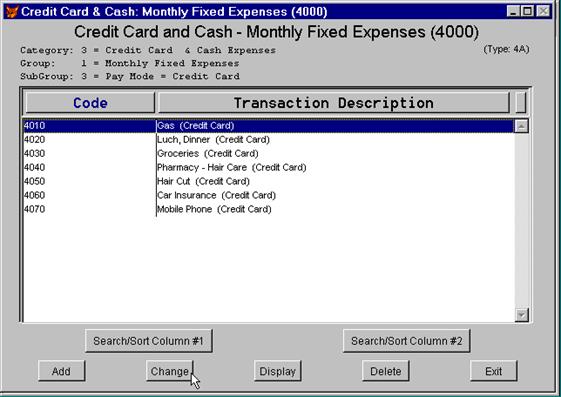
Task: Select code 4030 cell
Action: (x=89, y=153)
